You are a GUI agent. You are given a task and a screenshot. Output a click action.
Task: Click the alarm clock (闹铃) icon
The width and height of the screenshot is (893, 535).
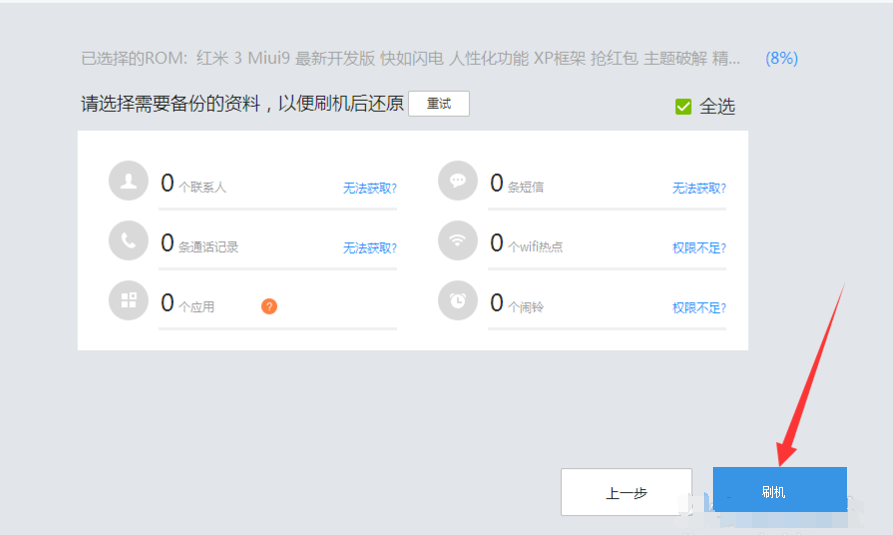458,300
